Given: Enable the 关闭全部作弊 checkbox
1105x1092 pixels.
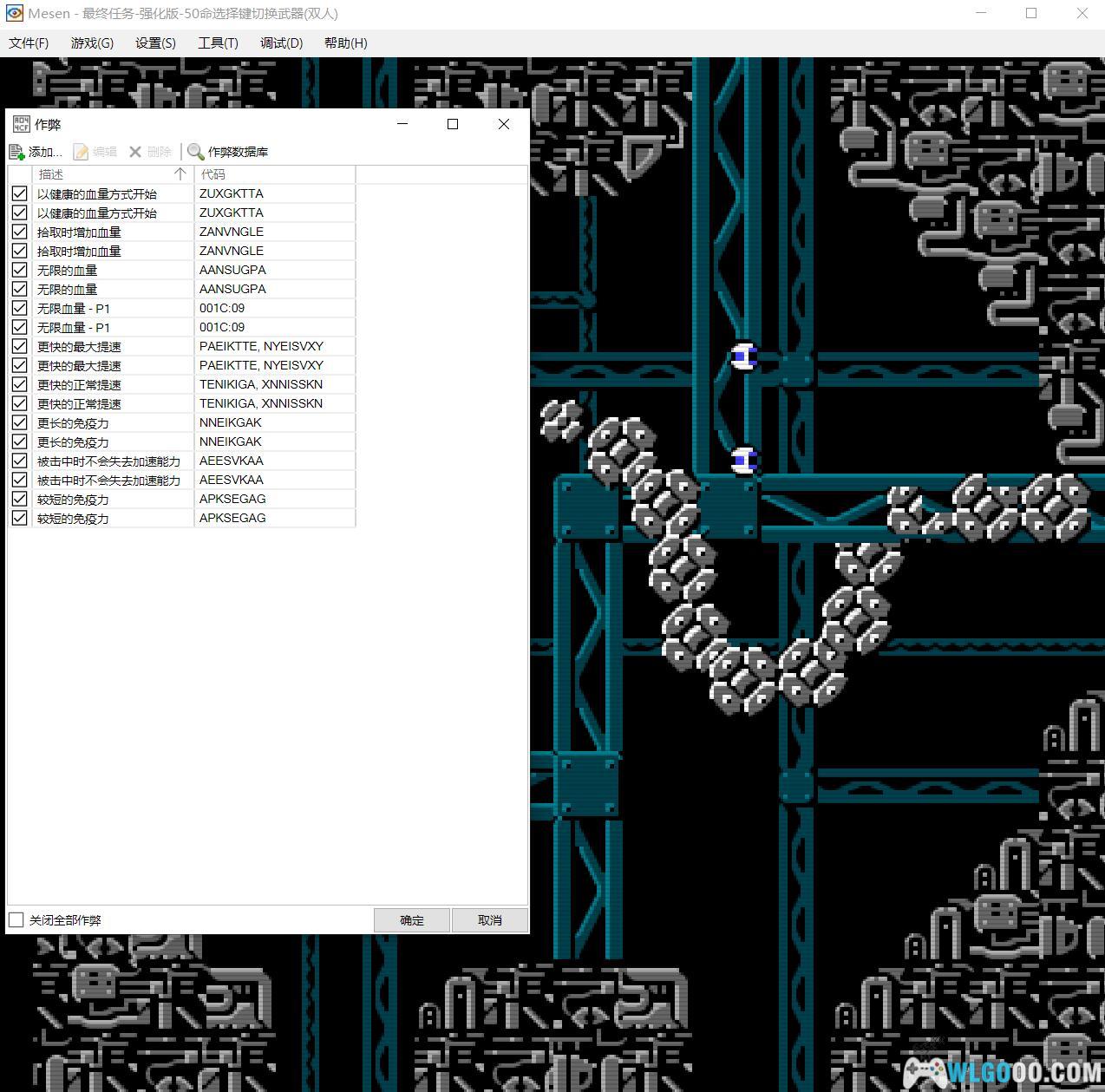Looking at the screenshot, I should [x=16, y=919].
